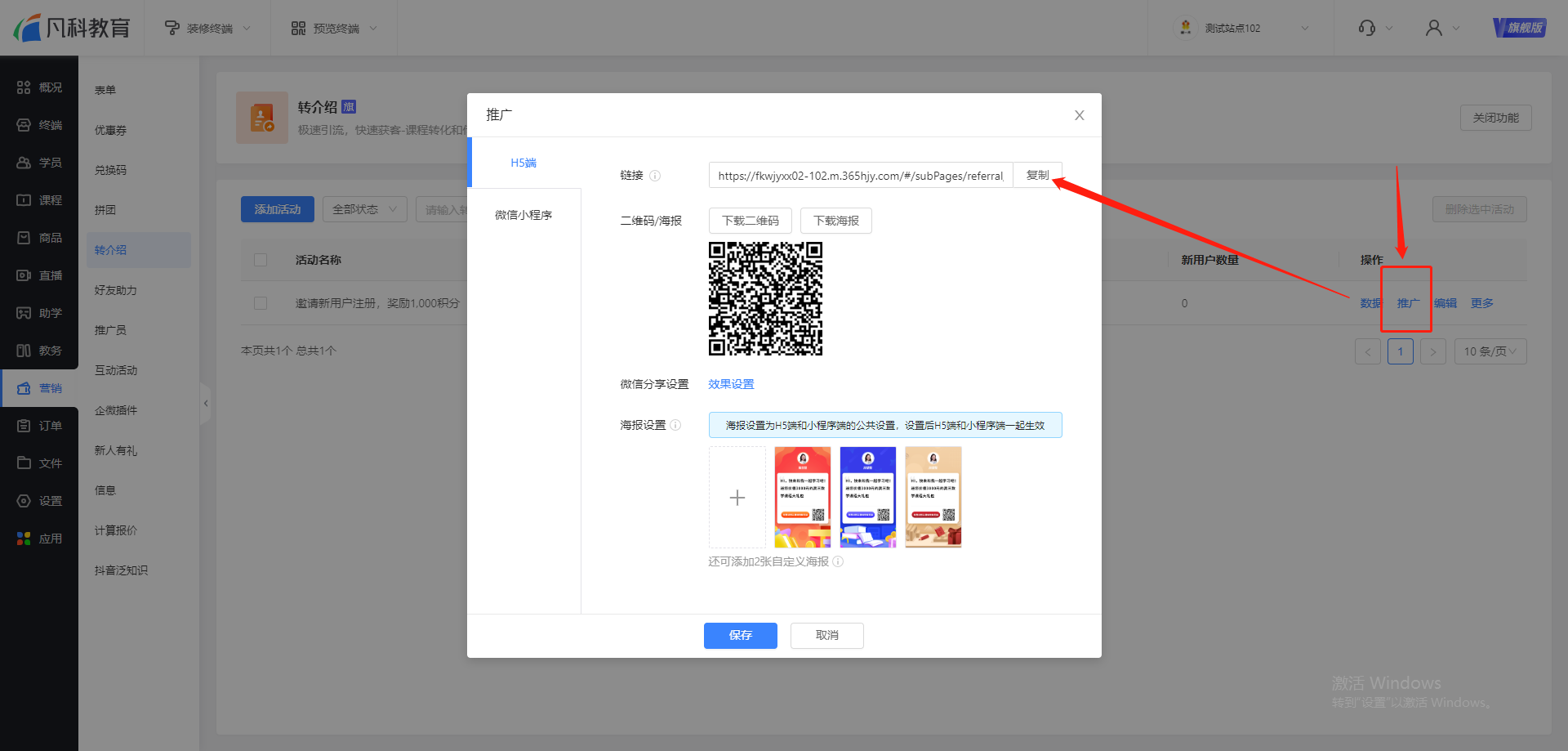Open the 概况 overview sidebar icon
1568x751 pixels.
24,87
